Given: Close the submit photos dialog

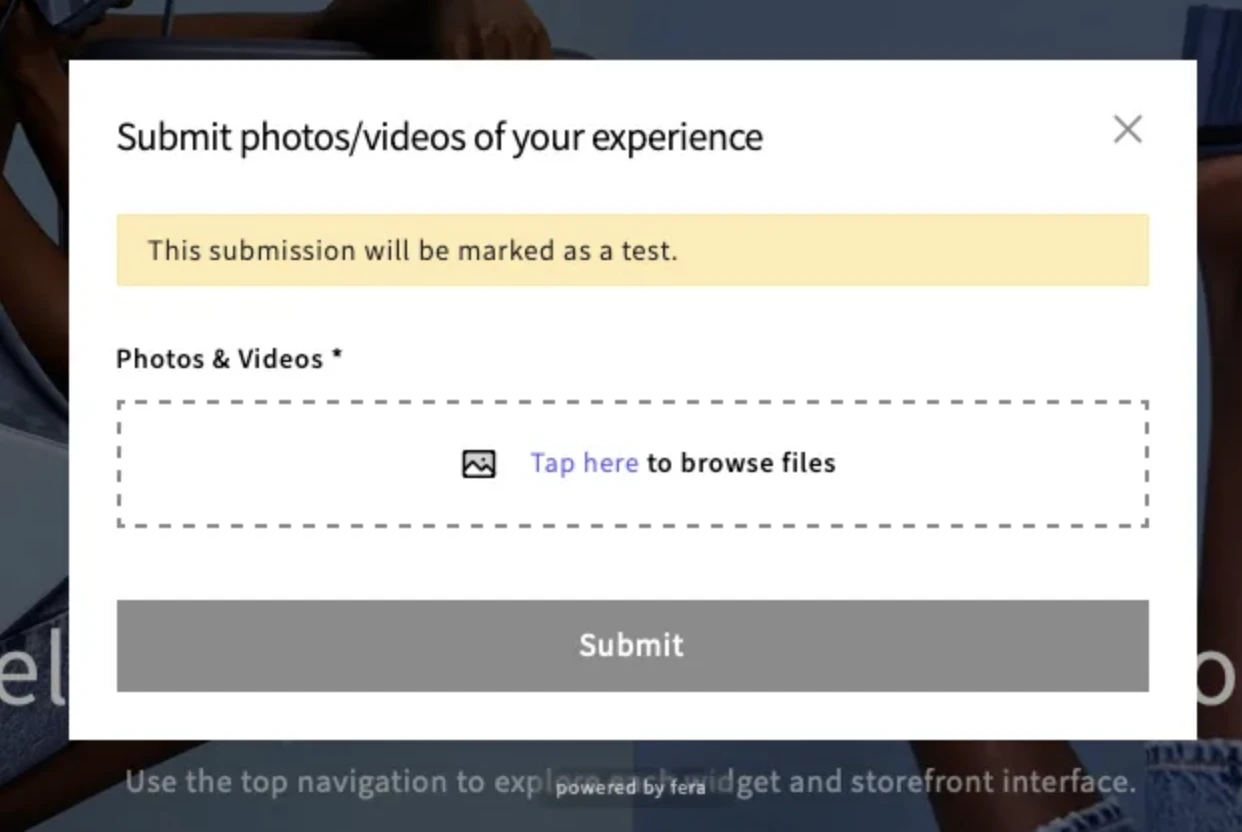Looking at the screenshot, I should (x=1127, y=129).
